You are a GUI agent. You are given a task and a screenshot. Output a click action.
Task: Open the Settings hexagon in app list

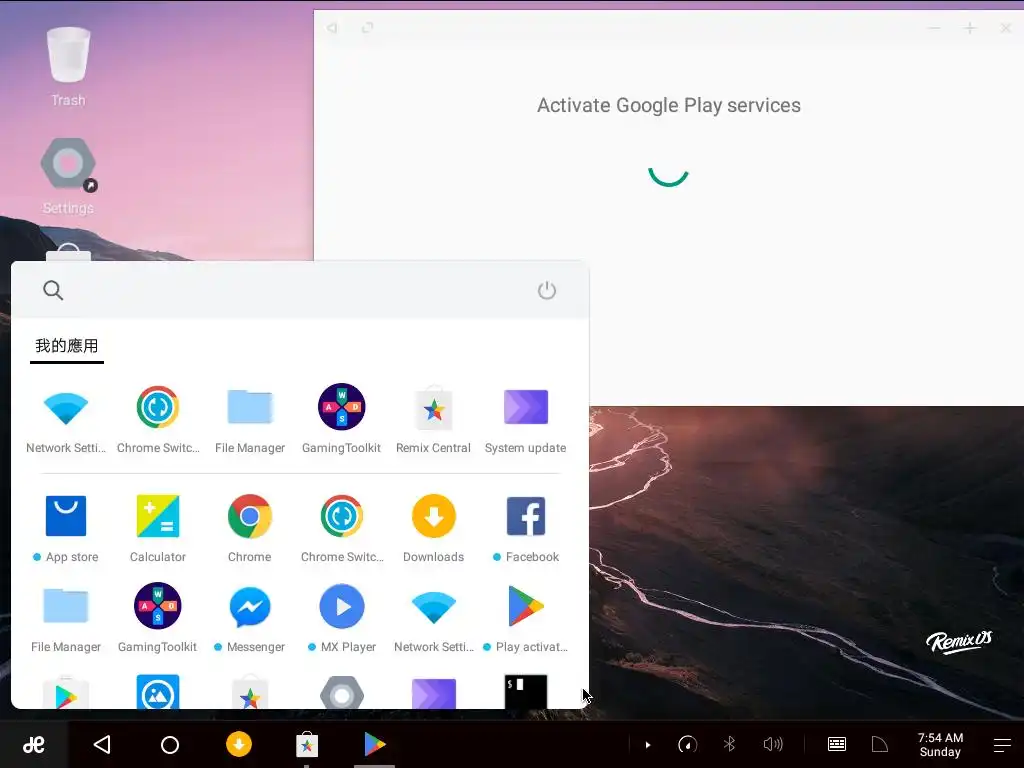[x=342, y=693]
